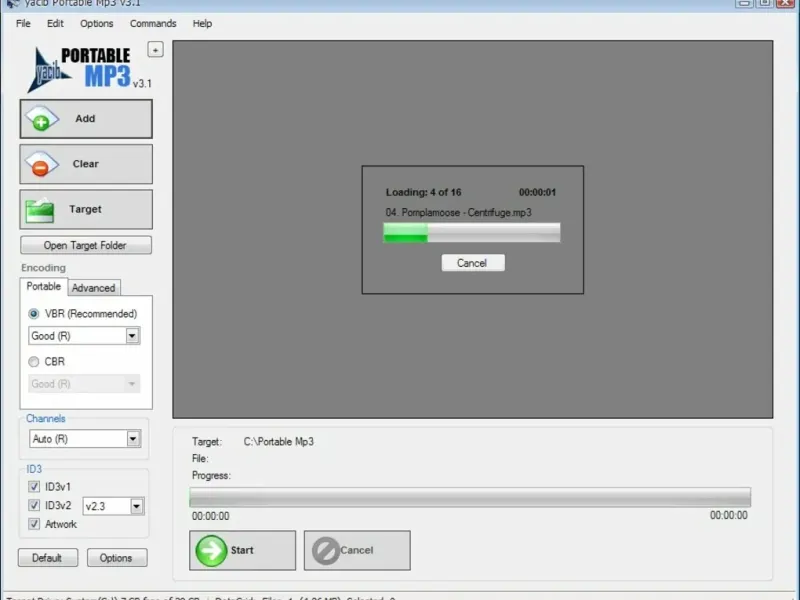
Task: Click the main conversion progress bar
Action: coord(470,497)
